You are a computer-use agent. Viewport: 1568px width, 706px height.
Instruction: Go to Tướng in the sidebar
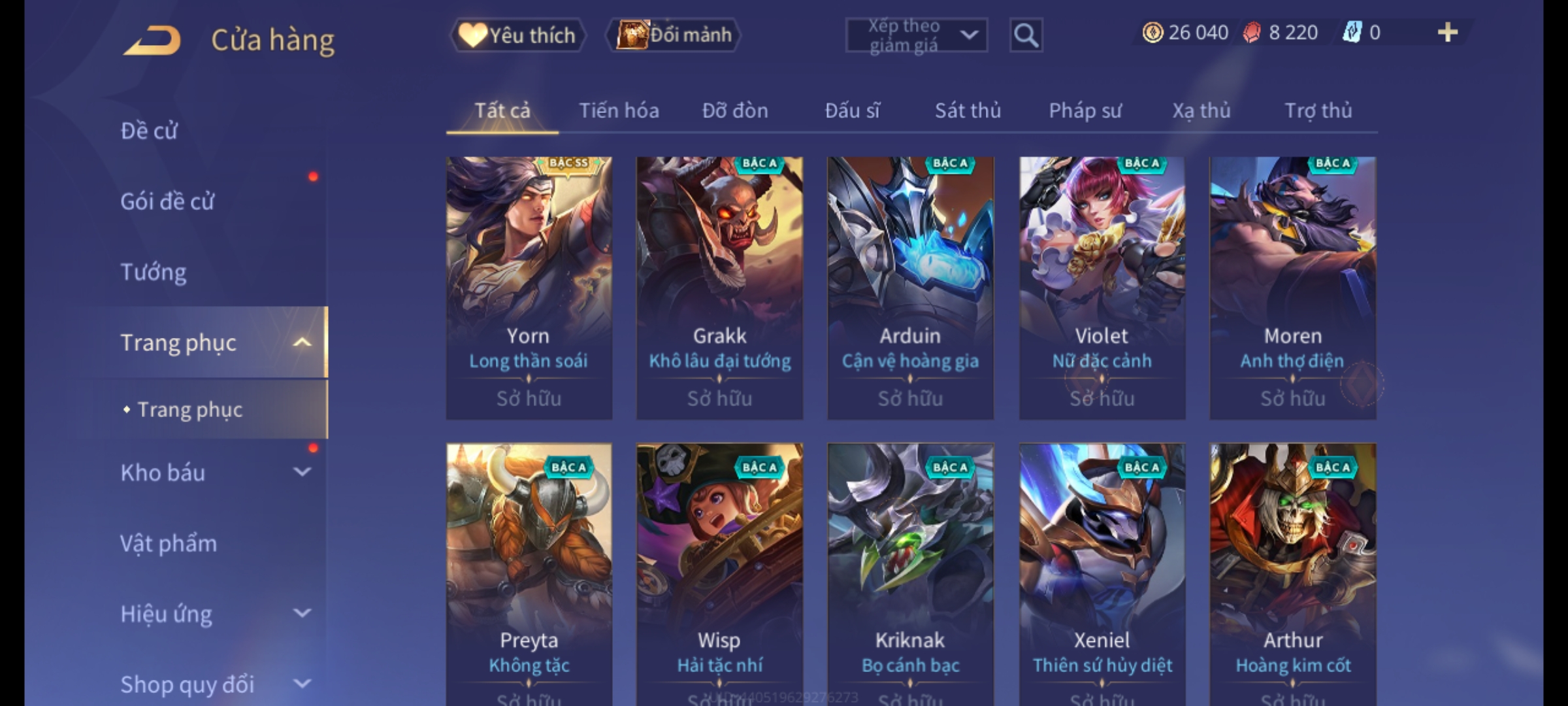click(x=154, y=272)
